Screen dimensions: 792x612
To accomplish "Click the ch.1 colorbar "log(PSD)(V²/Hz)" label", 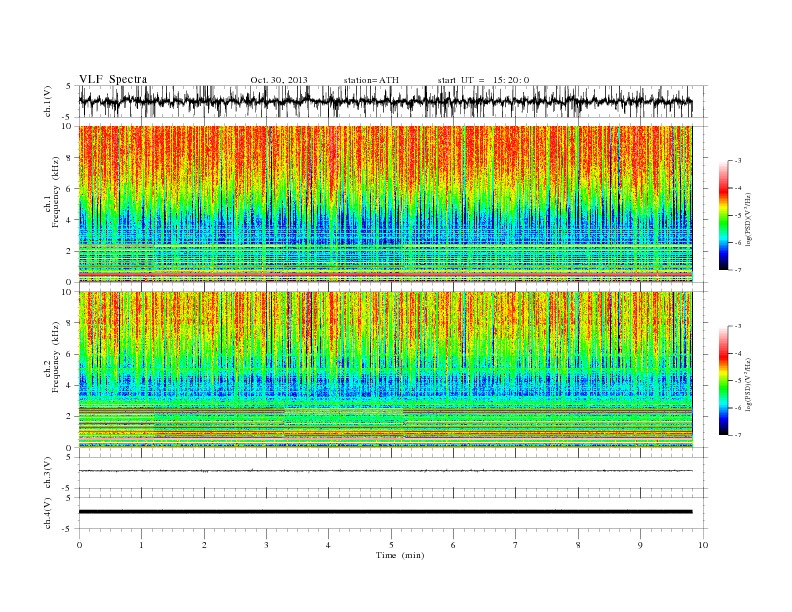I will pos(748,218).
